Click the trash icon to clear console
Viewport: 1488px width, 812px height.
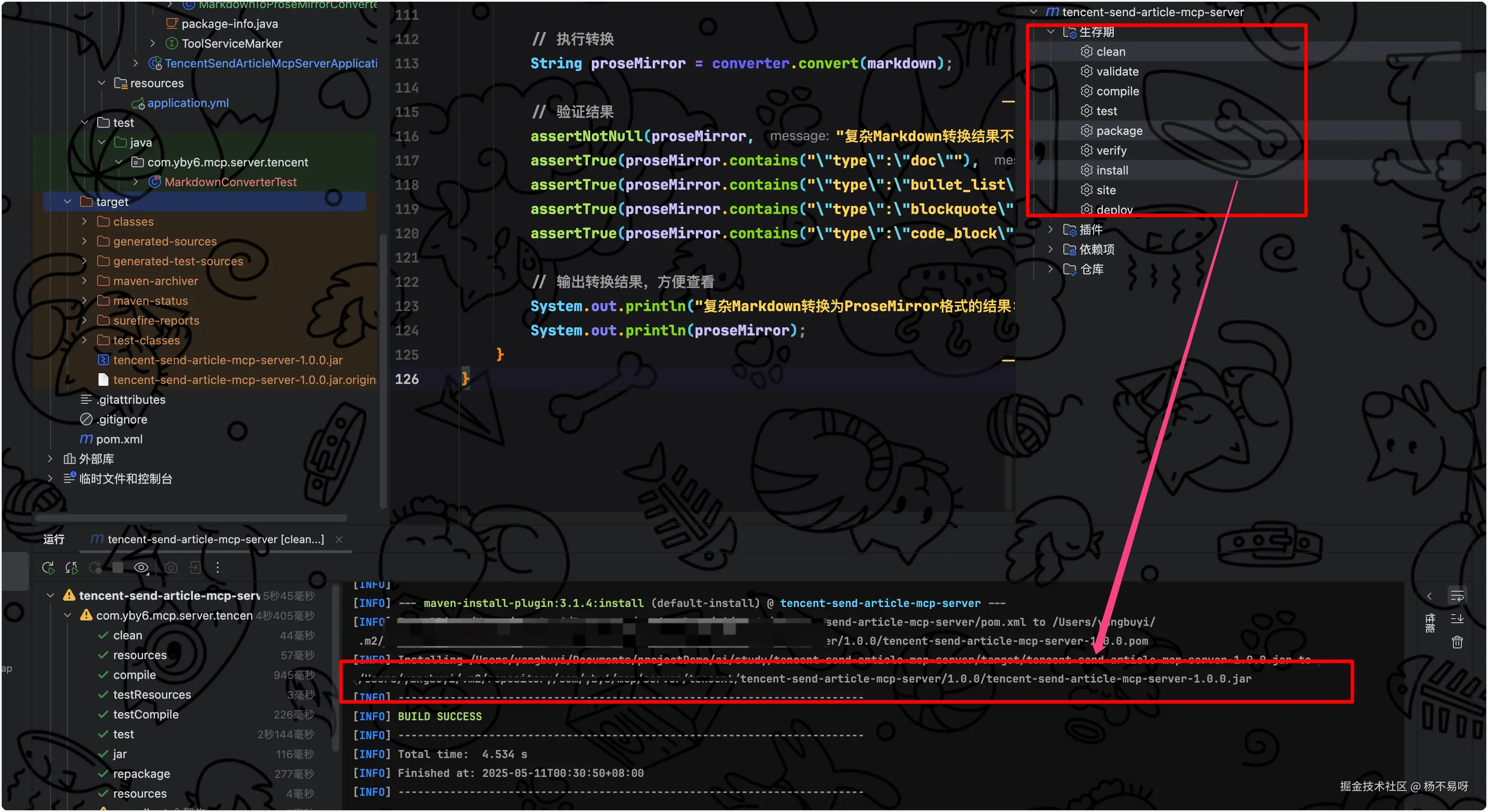click(1457, 642)
